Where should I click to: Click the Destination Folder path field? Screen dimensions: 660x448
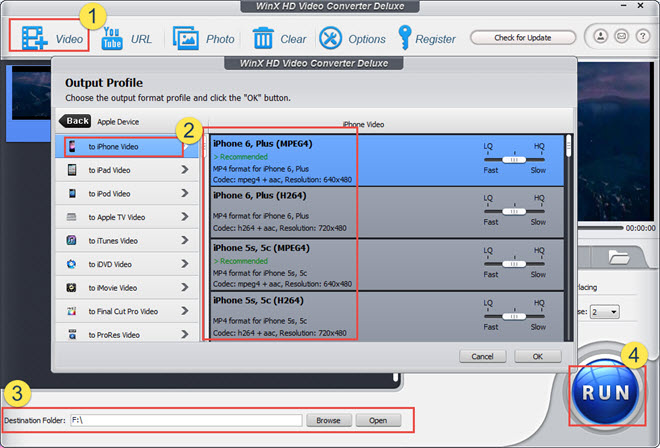[186, 420]
